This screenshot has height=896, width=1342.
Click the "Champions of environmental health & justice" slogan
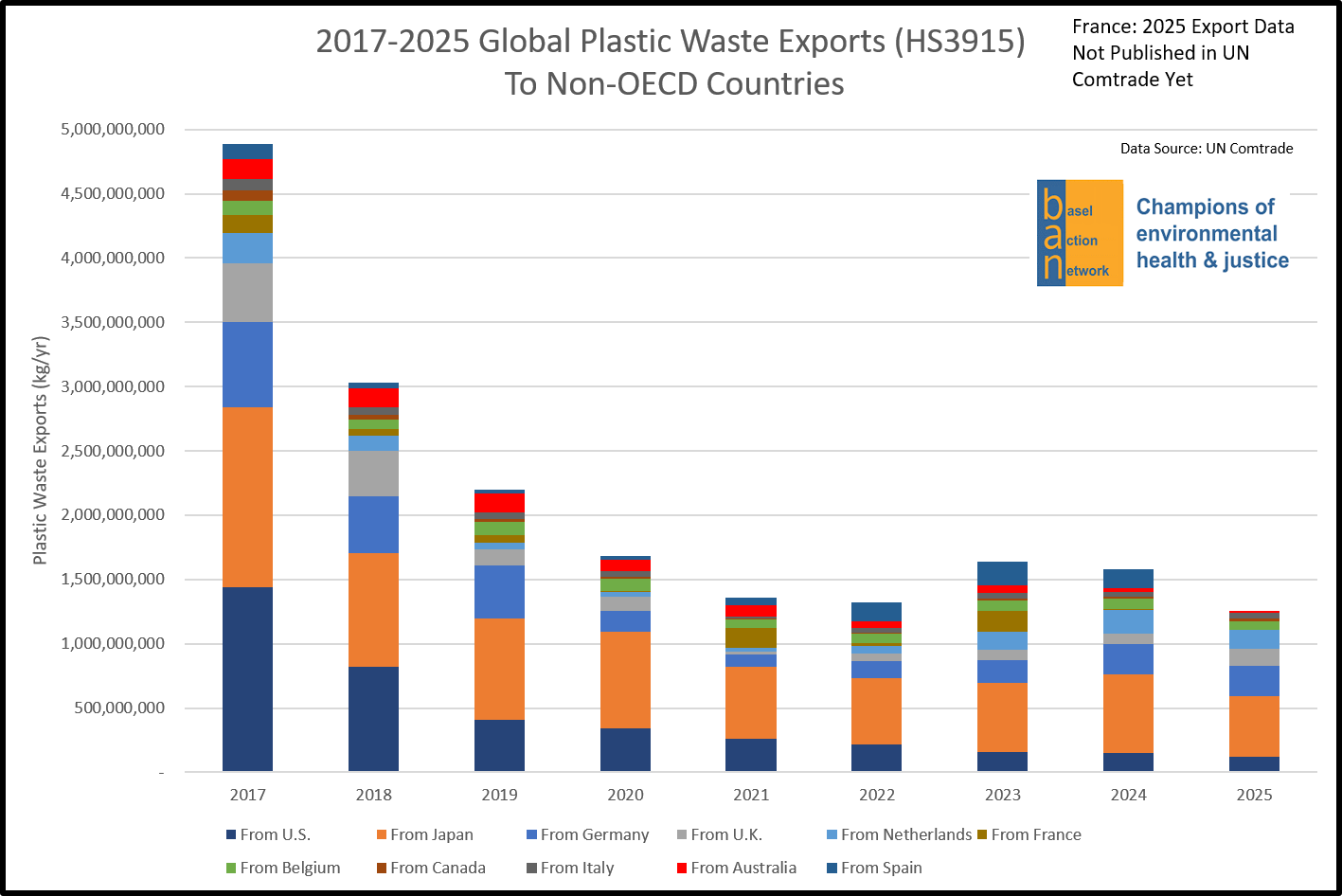point(1212,233)
